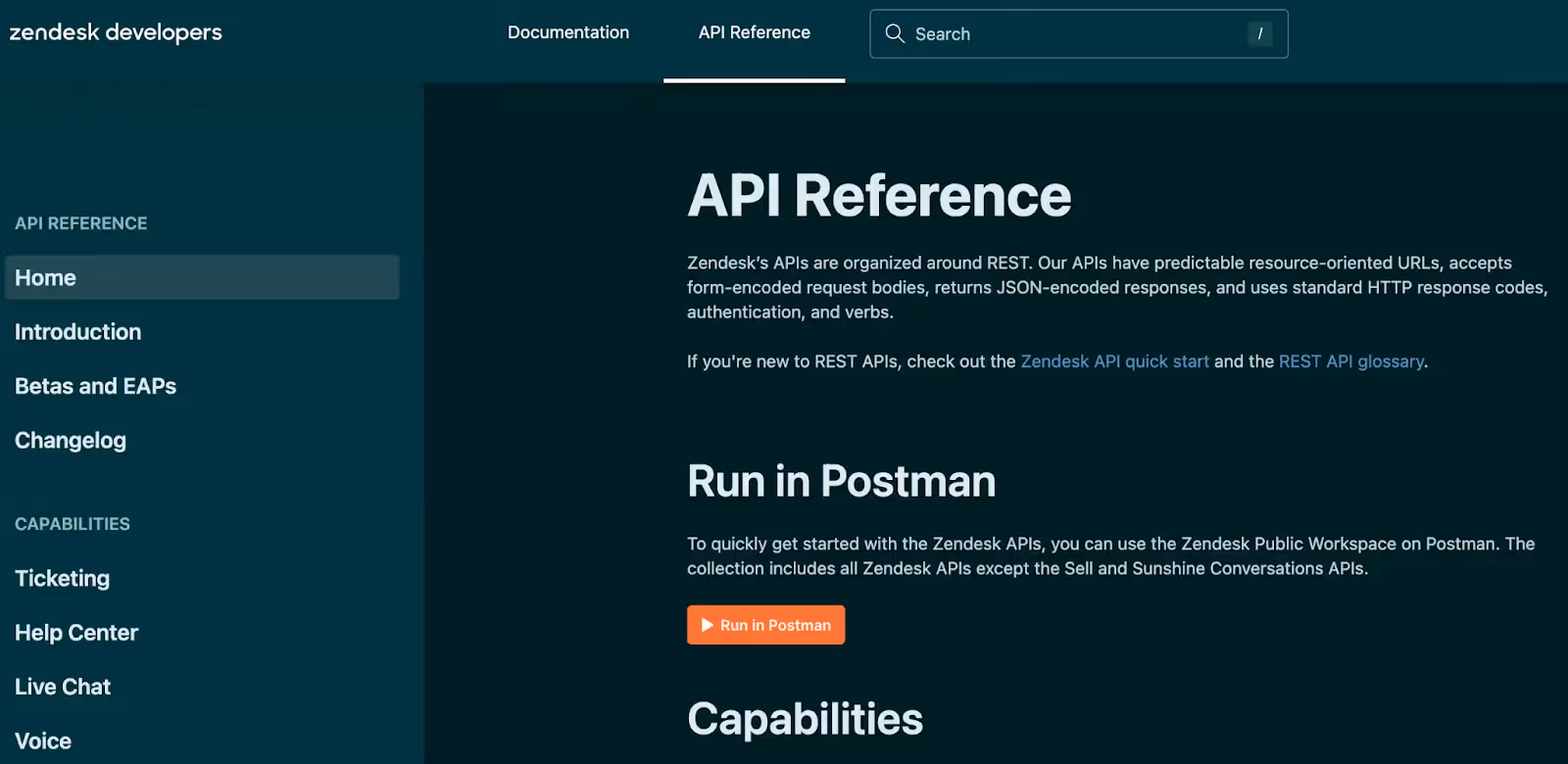Click the paragraph starting "Zendesk's APIs are organized"
The image size is (1568, 764).
[x=1117, y=287]
